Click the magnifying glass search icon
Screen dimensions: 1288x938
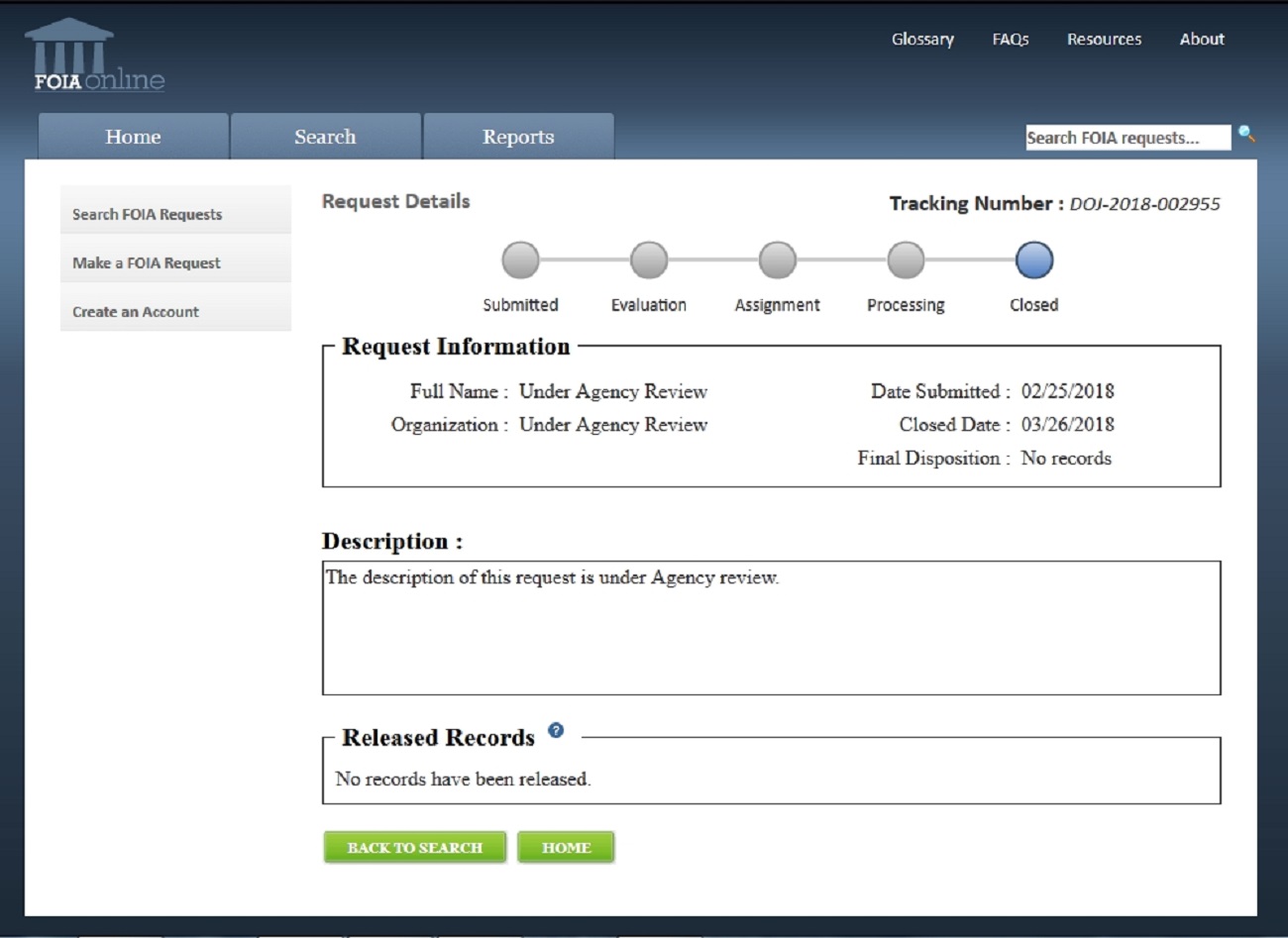pyautogui.click(x=1246, y=135)
